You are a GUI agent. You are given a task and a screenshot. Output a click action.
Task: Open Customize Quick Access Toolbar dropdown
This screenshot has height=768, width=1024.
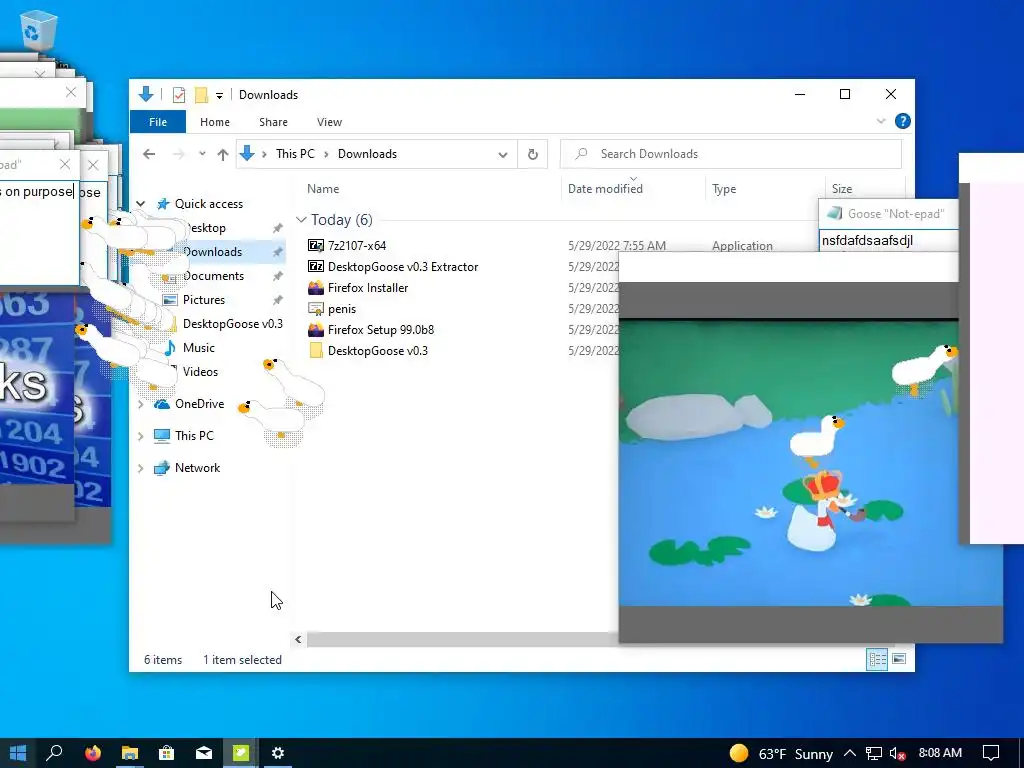coord(219,95)
